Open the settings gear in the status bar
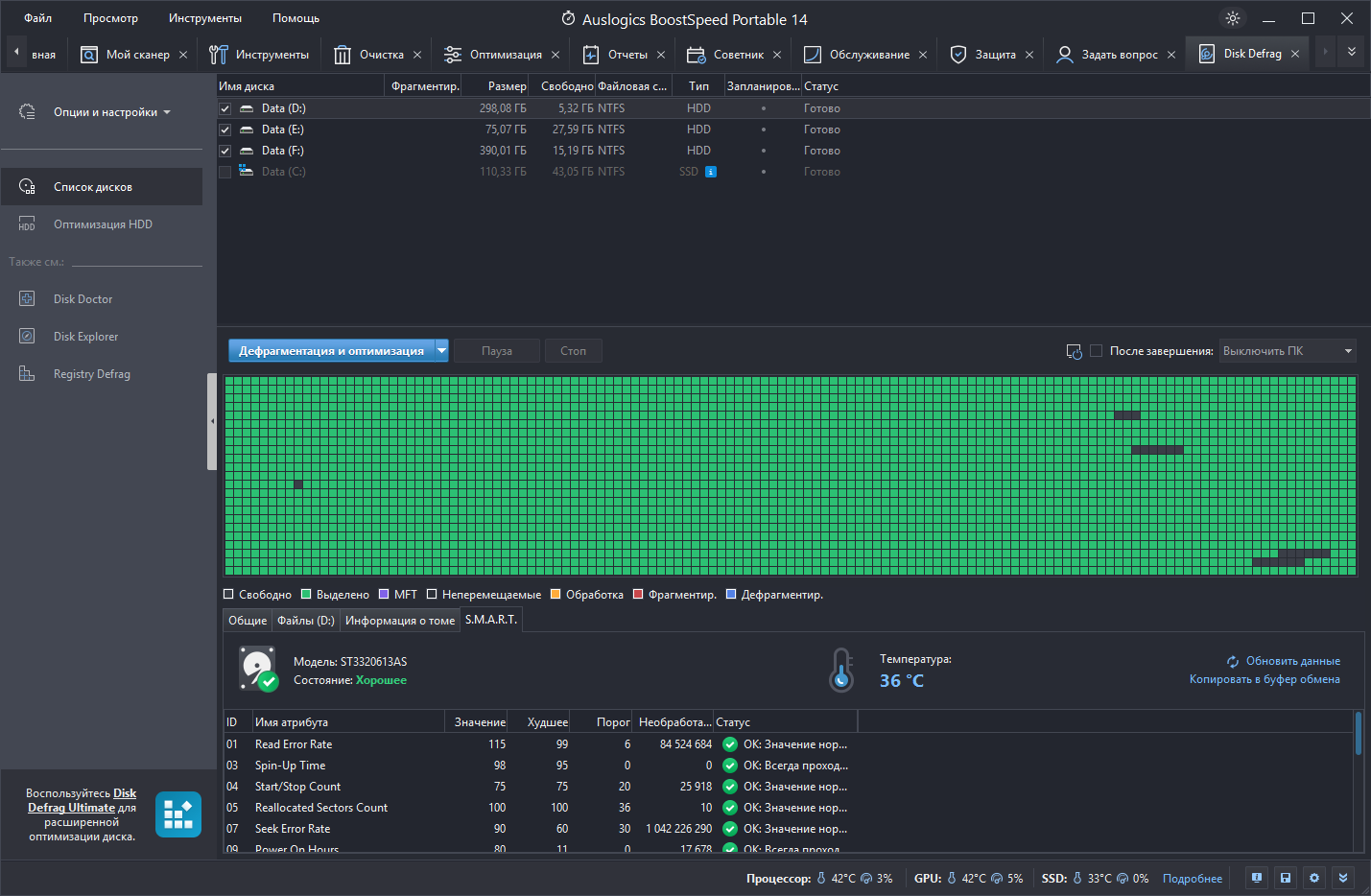The height and width of the screenshot is (896, 1371). 1314,878
